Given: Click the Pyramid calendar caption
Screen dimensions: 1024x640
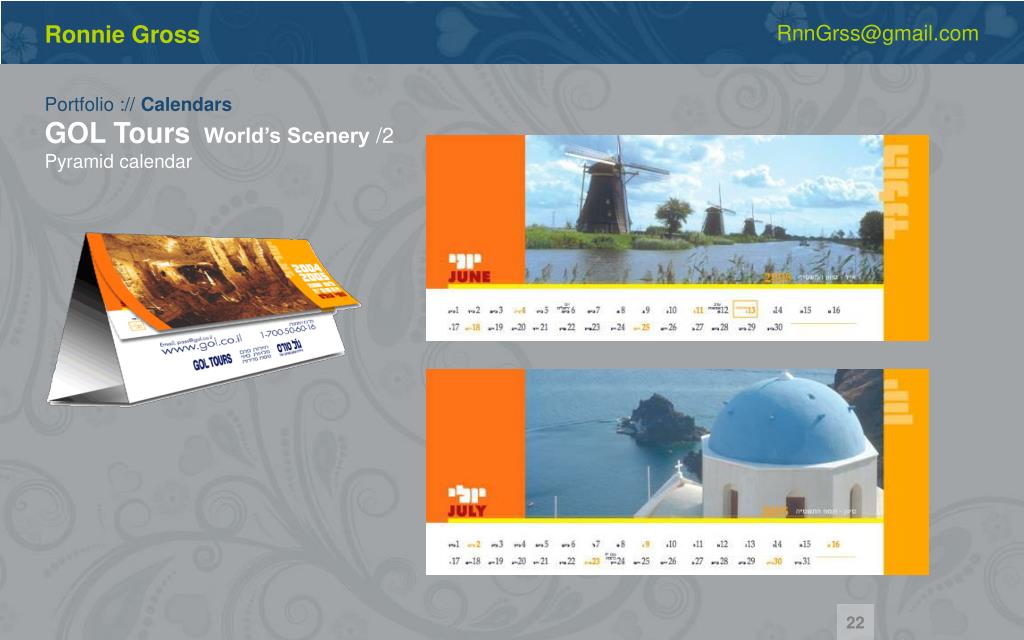Looking at the screenshot, I should tap(118, 162).
